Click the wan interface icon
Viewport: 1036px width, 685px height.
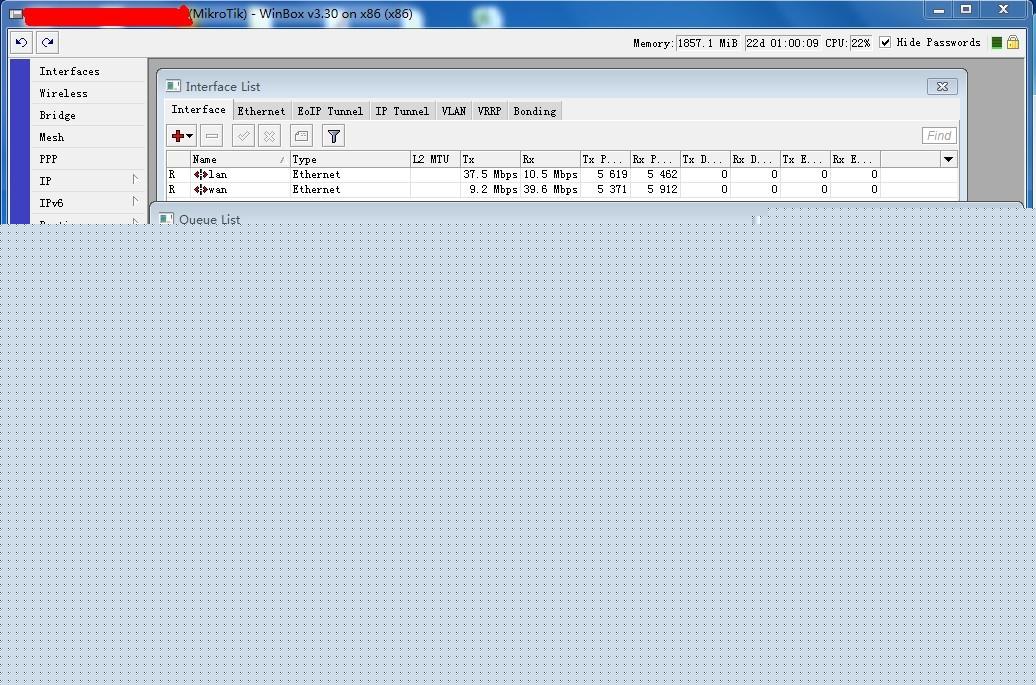200,190
